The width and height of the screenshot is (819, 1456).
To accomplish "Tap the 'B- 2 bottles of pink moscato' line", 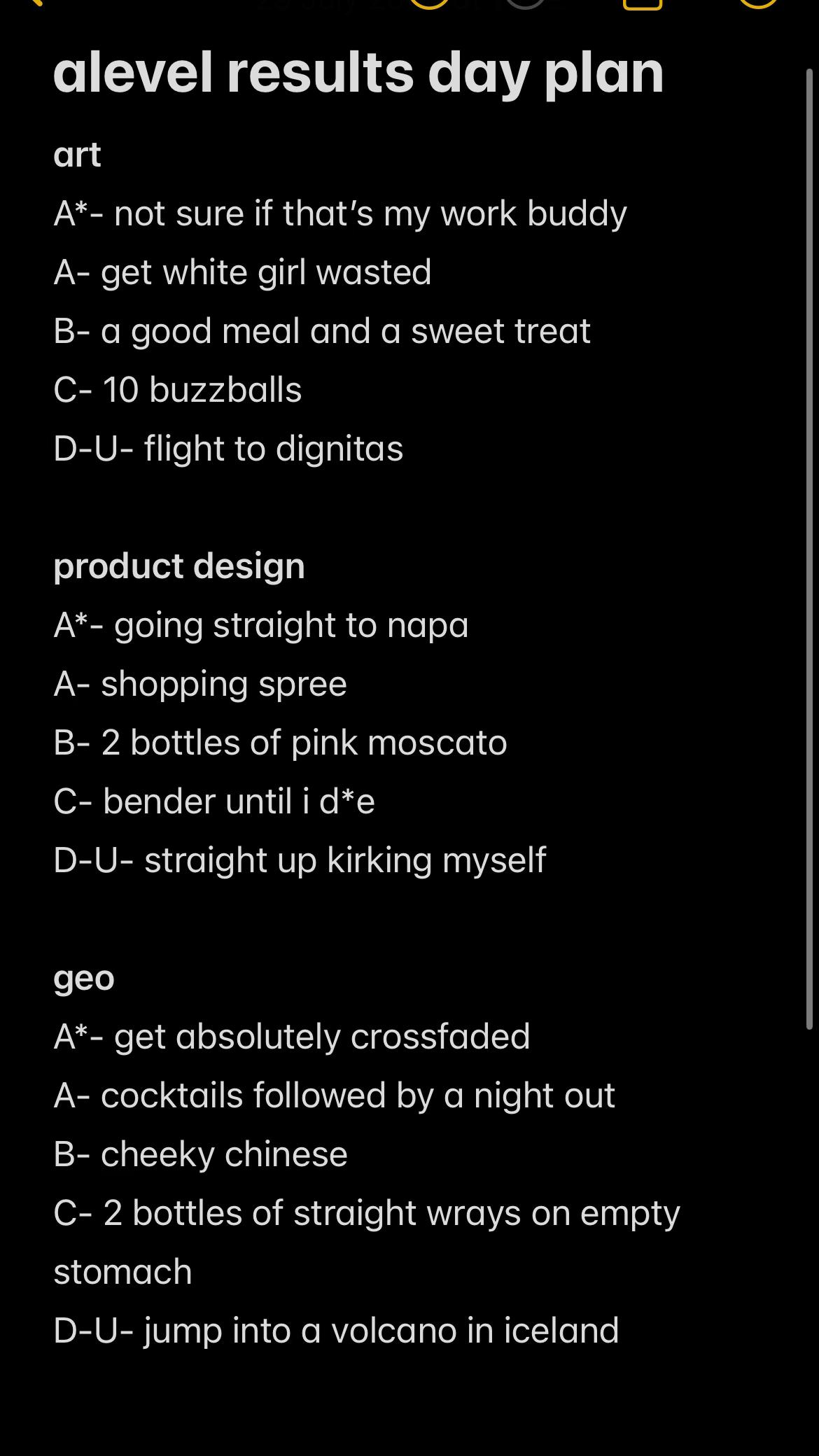I will tap(280, 743).
